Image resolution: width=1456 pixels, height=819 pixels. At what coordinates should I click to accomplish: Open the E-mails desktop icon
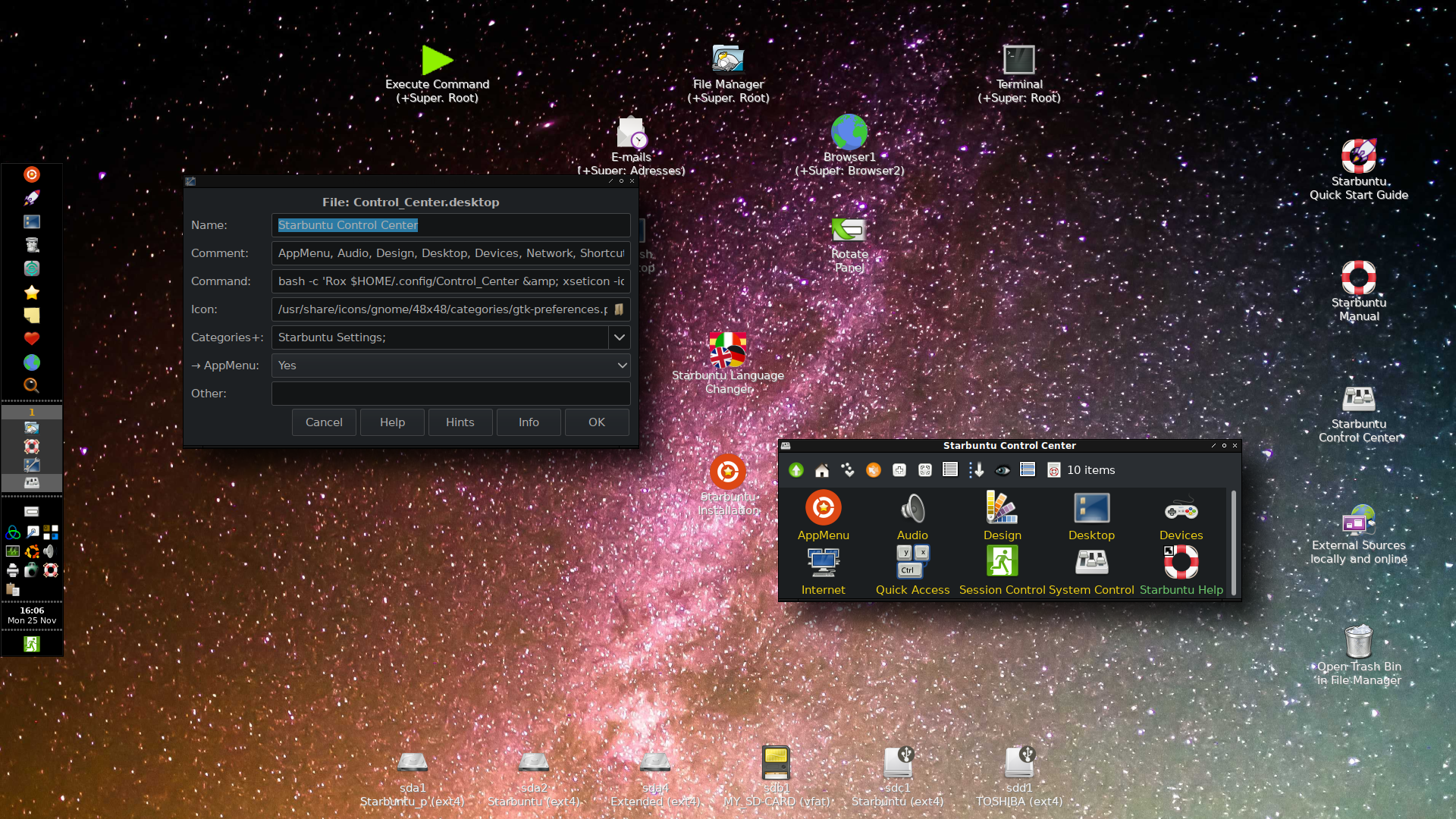(631, 146)
